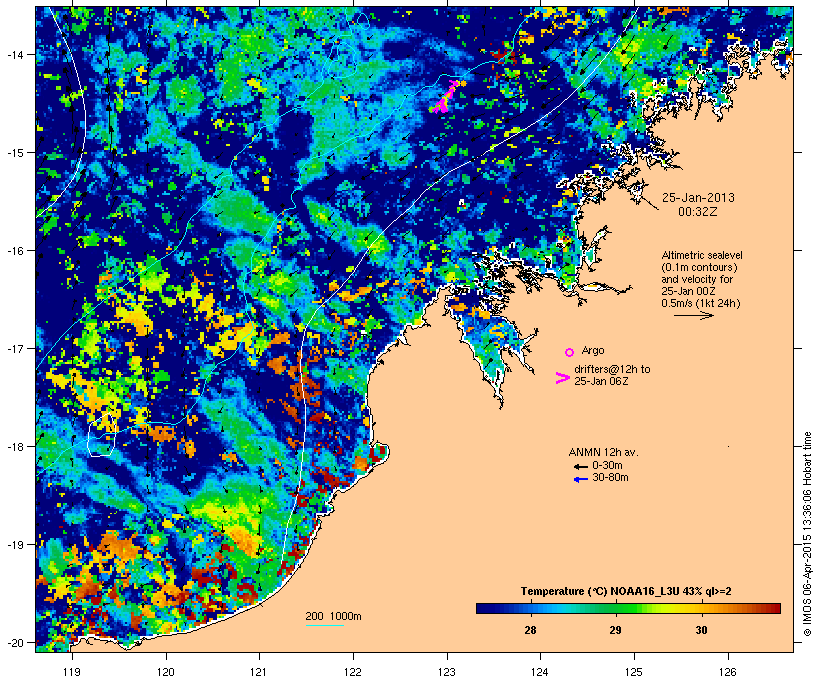Click the latitude axis label -14

point(14,54)
